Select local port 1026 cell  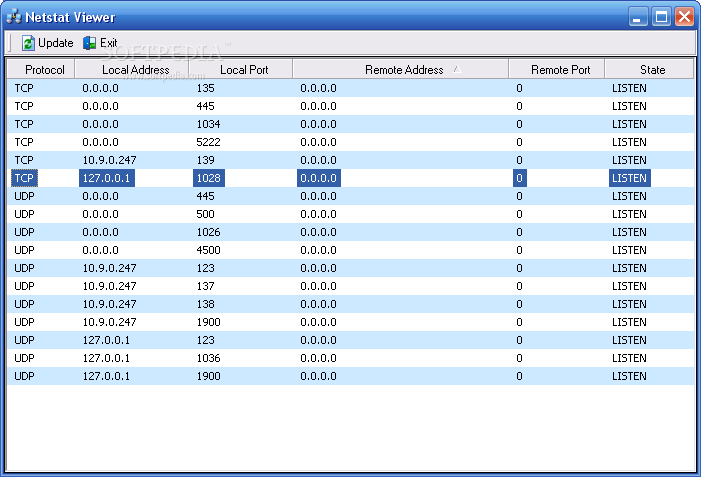point(208,232)
